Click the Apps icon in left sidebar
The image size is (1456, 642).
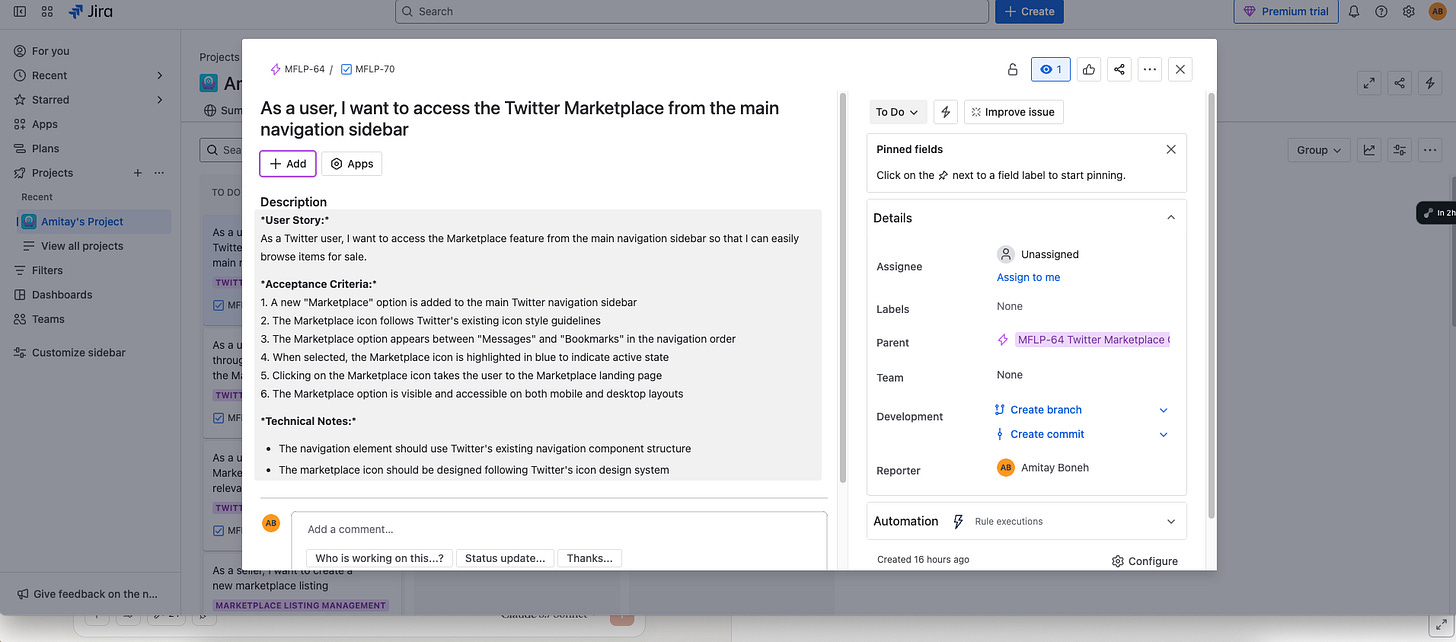(20, 124)
